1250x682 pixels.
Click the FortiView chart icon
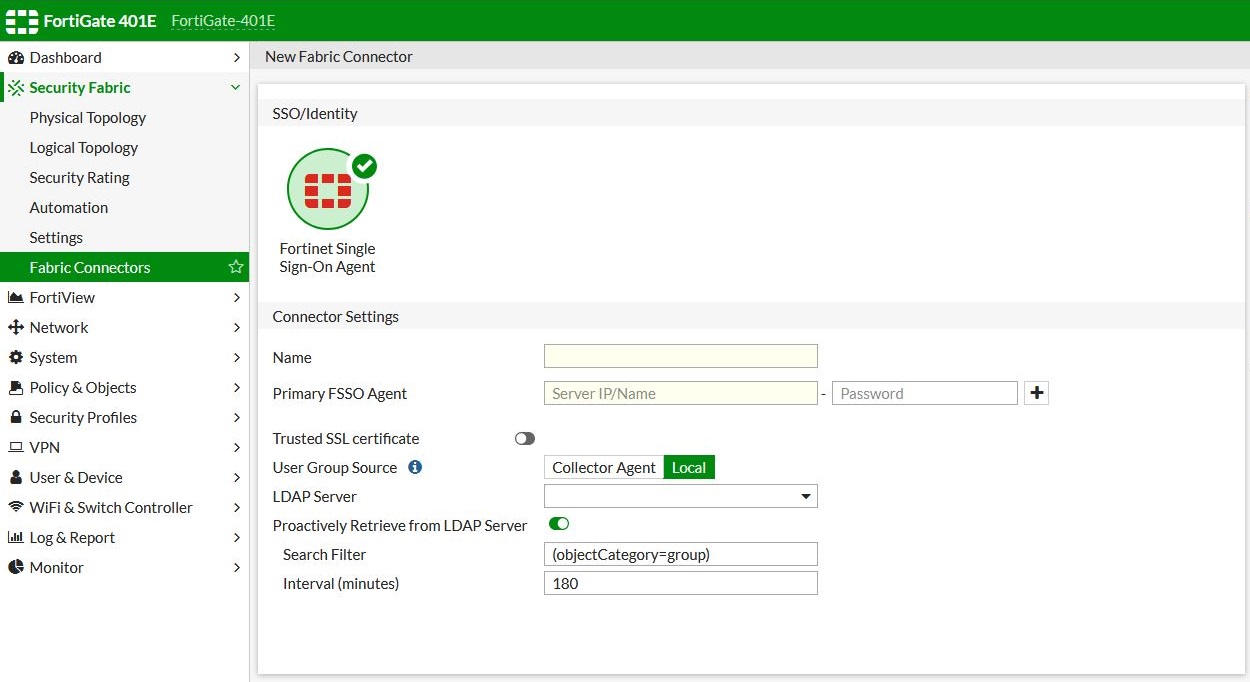[x=16, y=297]
